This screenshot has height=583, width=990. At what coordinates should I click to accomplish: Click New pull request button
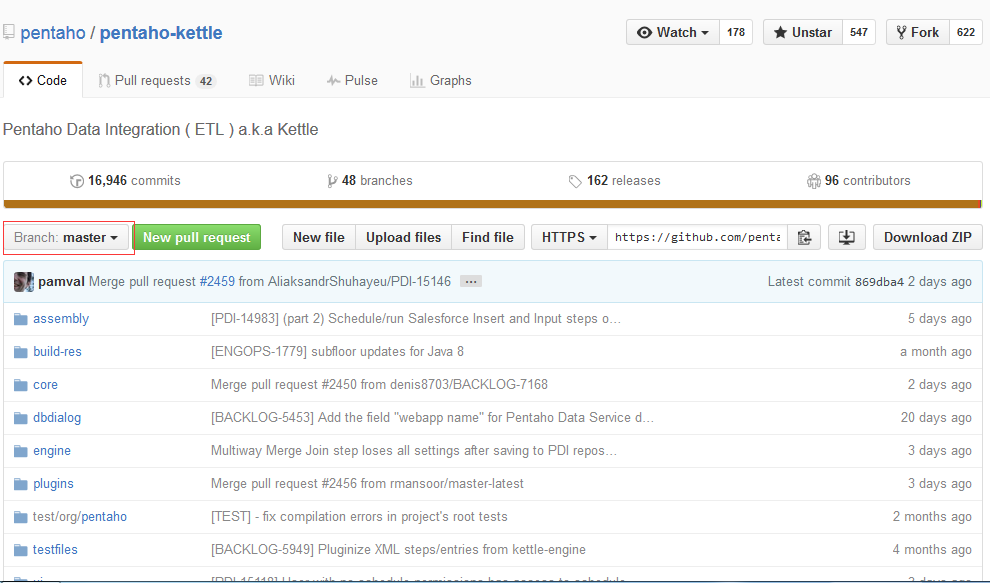click(196, 237)
